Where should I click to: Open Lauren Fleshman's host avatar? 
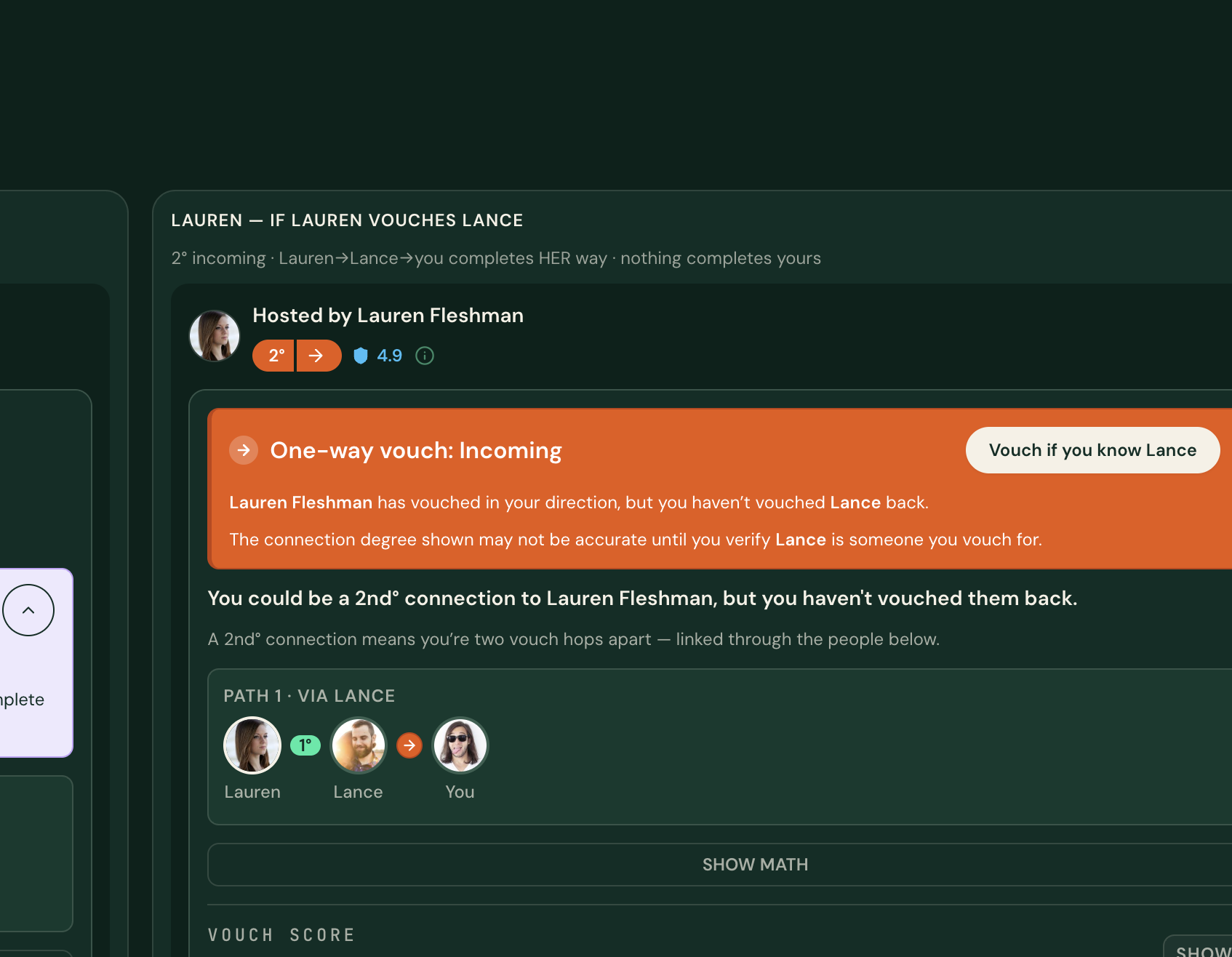(215, 336)
